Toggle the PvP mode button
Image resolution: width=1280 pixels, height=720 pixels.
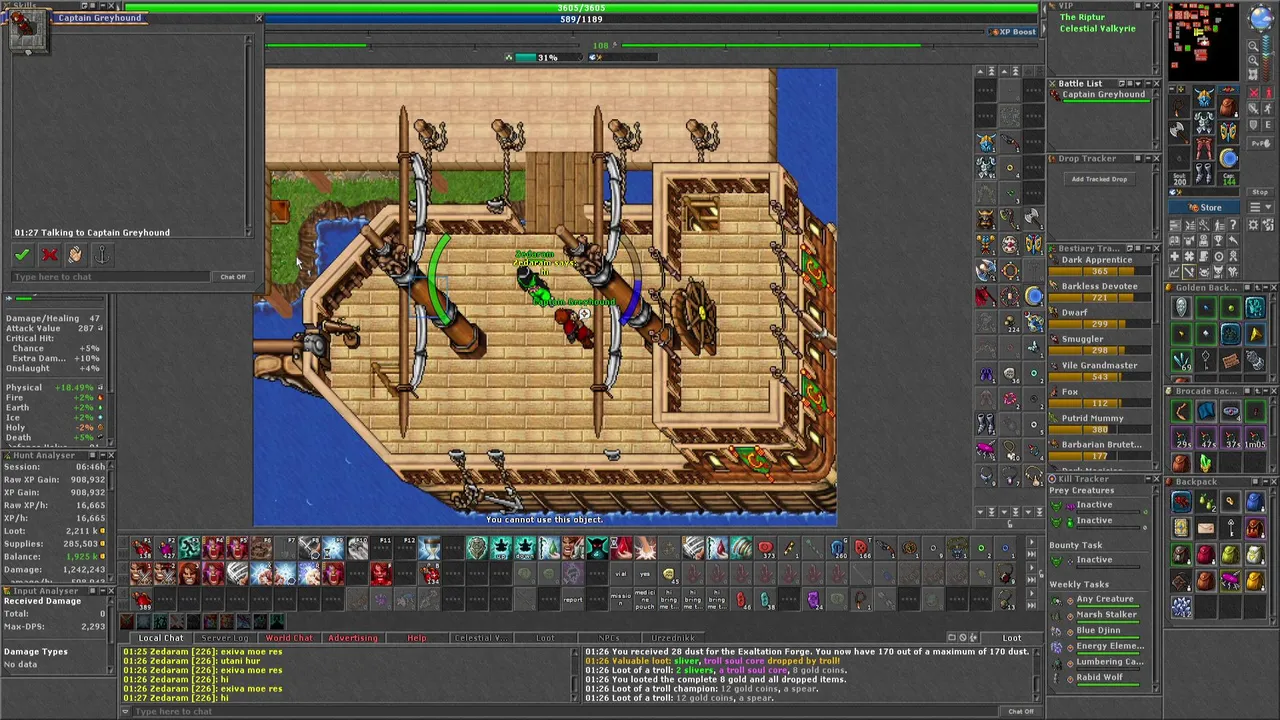(1260, 143)
